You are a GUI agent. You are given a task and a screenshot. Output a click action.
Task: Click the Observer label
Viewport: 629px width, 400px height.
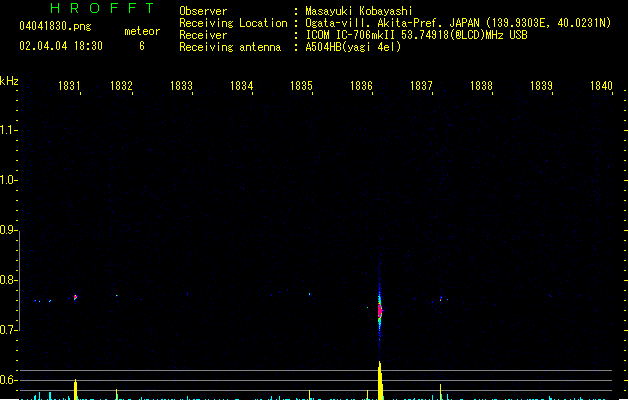[203, 11]
